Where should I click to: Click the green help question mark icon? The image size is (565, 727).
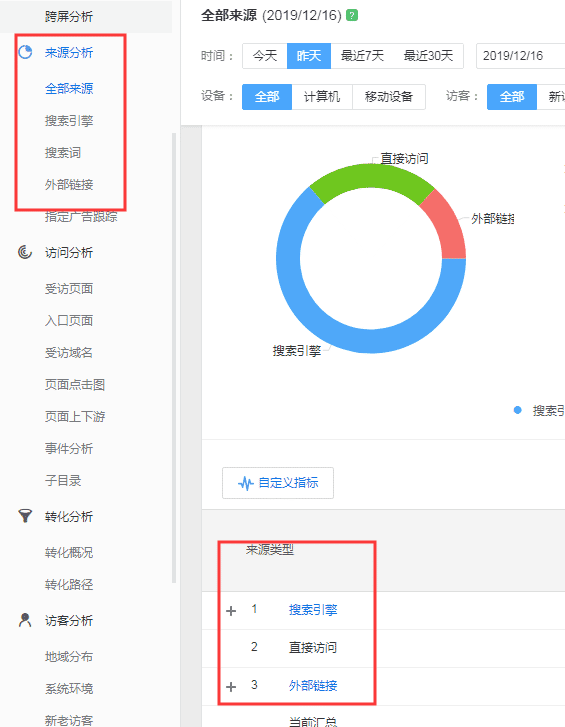pyautogui.click(x=352, y=15)
